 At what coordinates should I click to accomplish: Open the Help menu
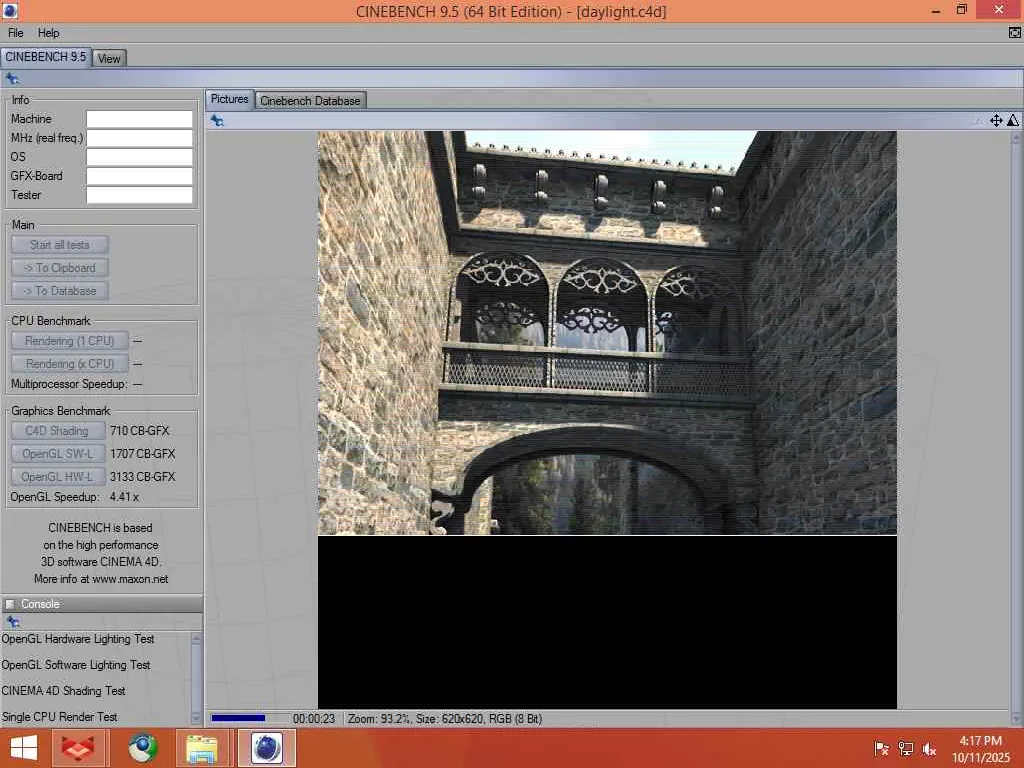[48, 33]
